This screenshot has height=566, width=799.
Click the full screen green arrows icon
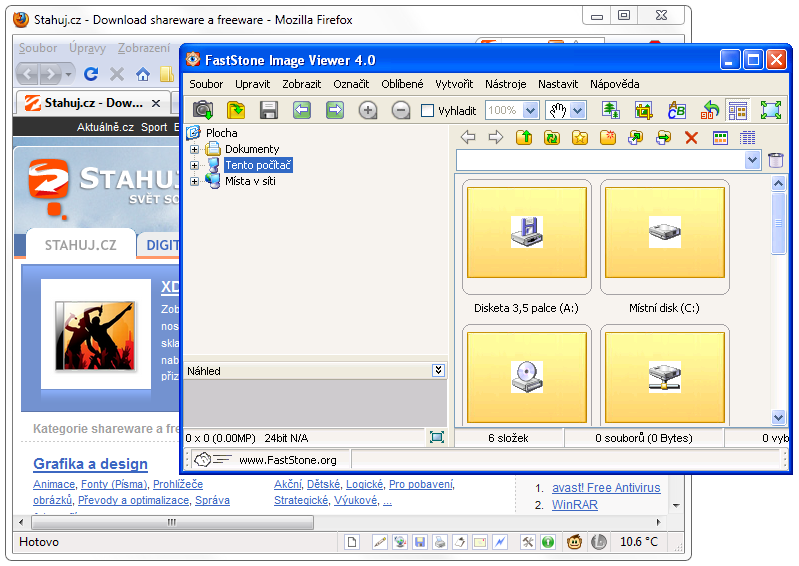pos(770,110)
